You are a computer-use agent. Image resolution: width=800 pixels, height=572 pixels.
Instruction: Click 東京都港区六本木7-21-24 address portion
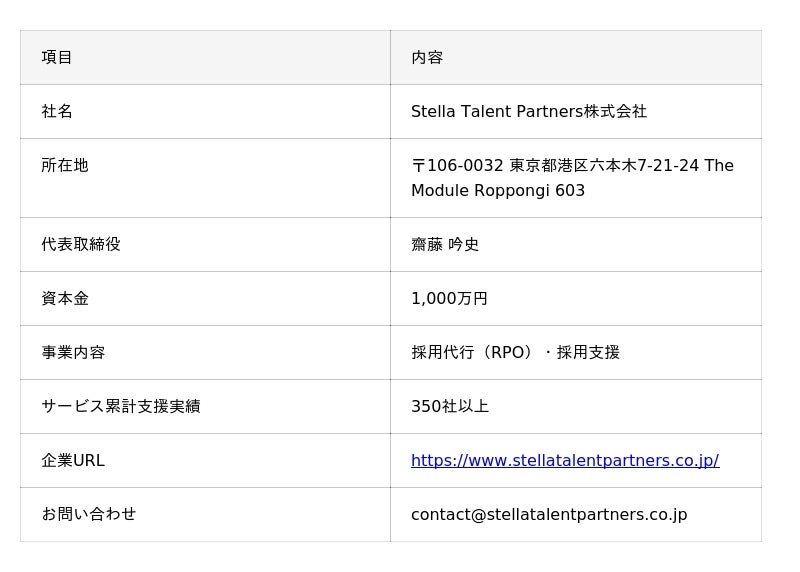tap(604, 165)
